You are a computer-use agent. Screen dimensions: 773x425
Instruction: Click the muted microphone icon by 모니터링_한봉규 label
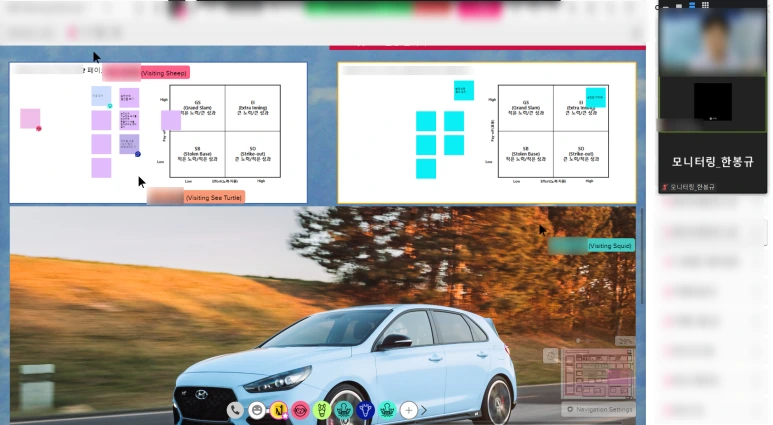(x=665, y=187)
